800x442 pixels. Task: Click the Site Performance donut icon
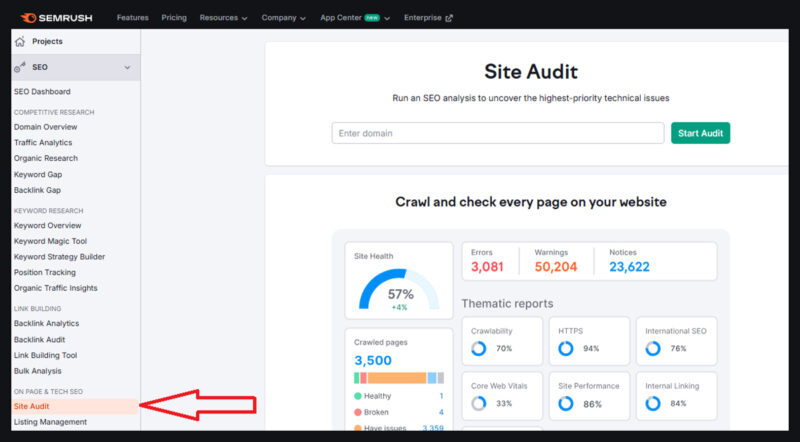click(x=566, y=403)
